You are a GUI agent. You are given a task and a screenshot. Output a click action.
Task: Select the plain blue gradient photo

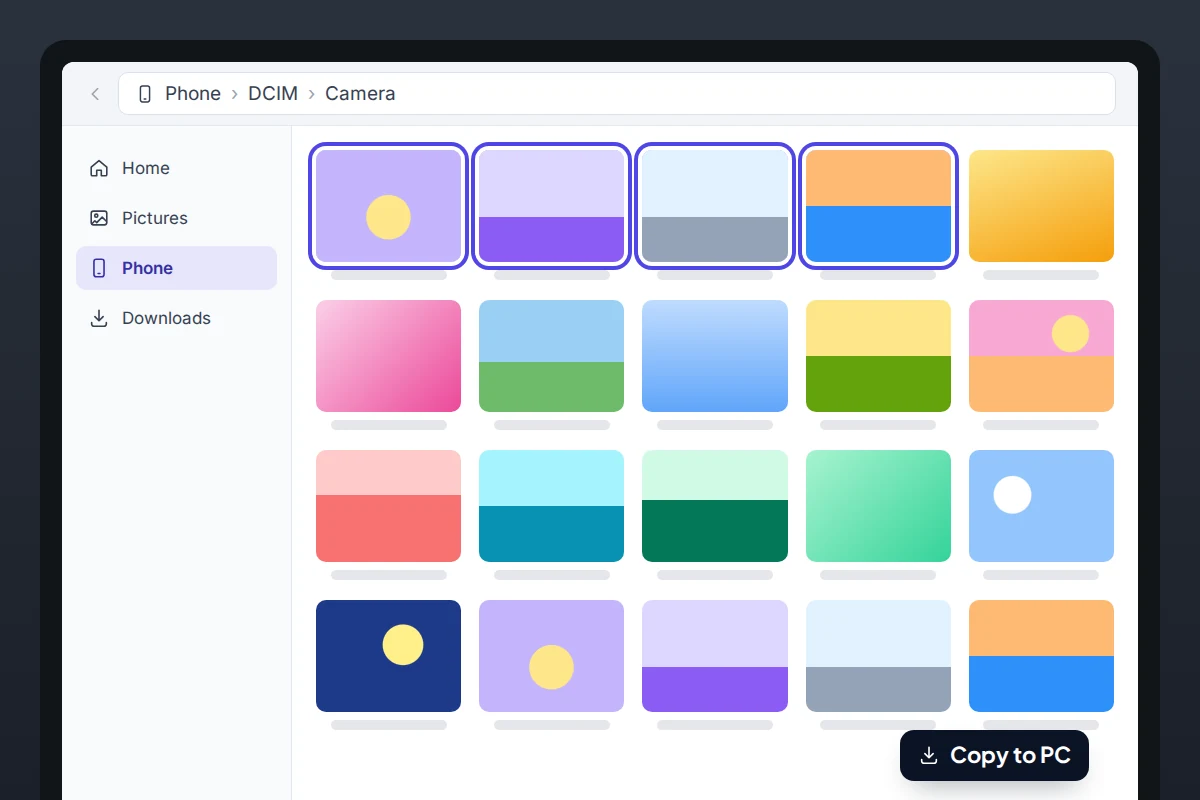point(715,356)
